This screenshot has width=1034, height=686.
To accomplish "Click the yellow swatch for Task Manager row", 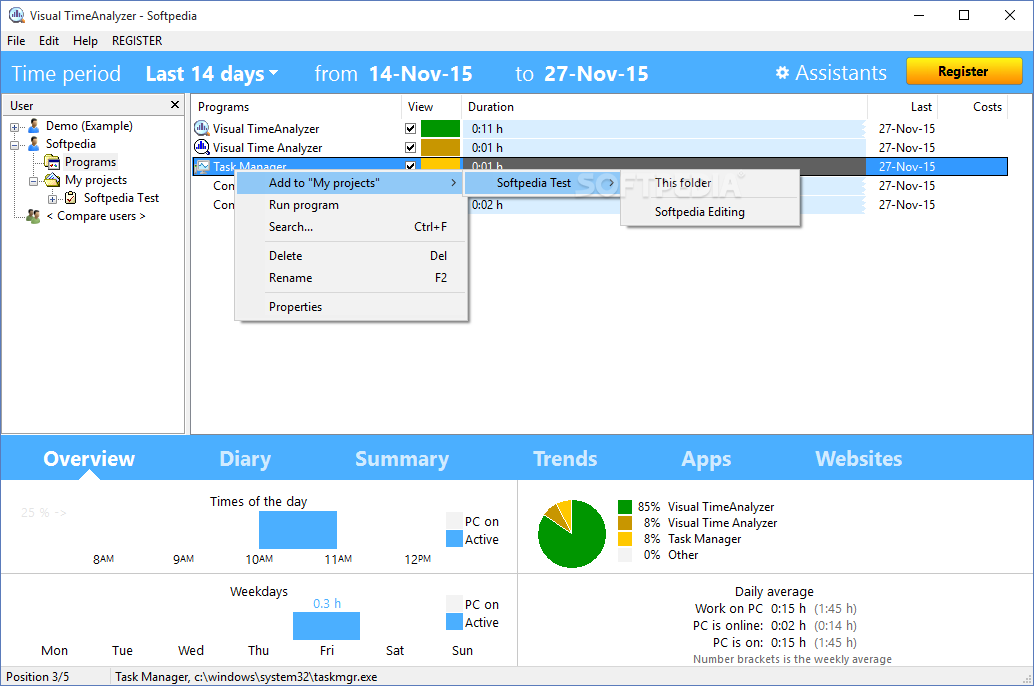I will 440,164.
